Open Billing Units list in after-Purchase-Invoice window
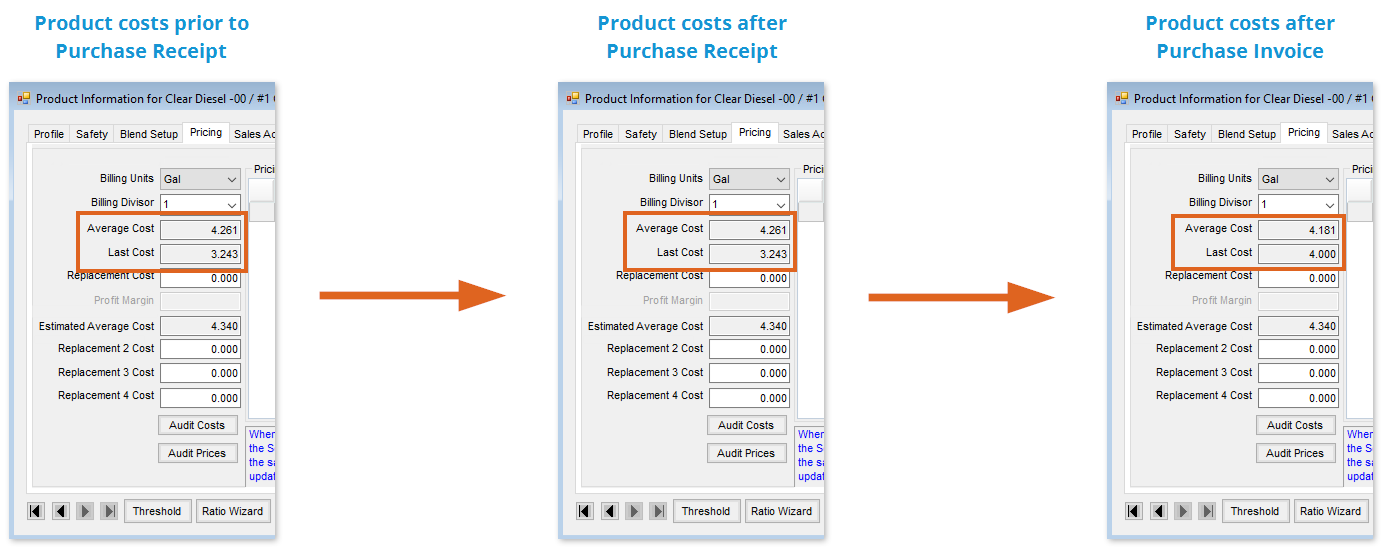This screenshot has width=1388, height=558. (x=1330, y=180)
